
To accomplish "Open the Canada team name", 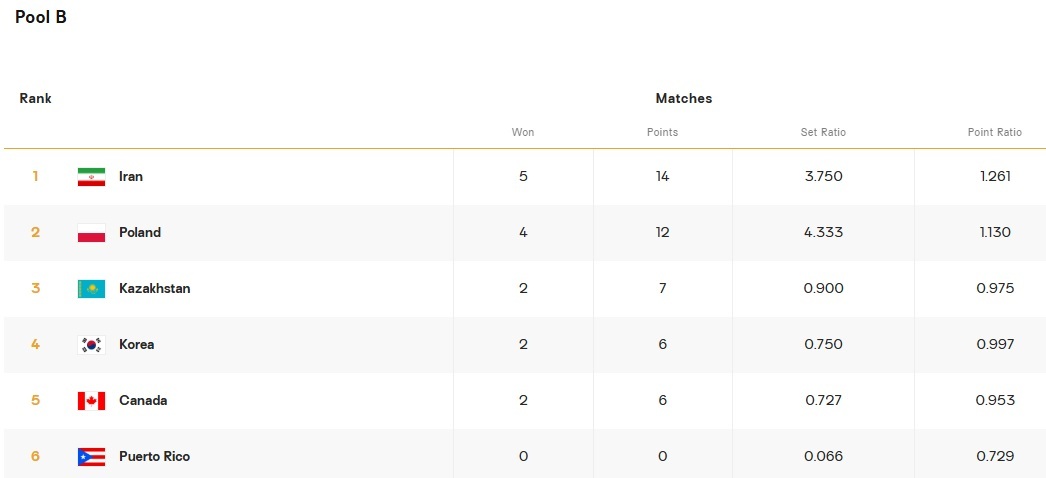I will point(143,401).
